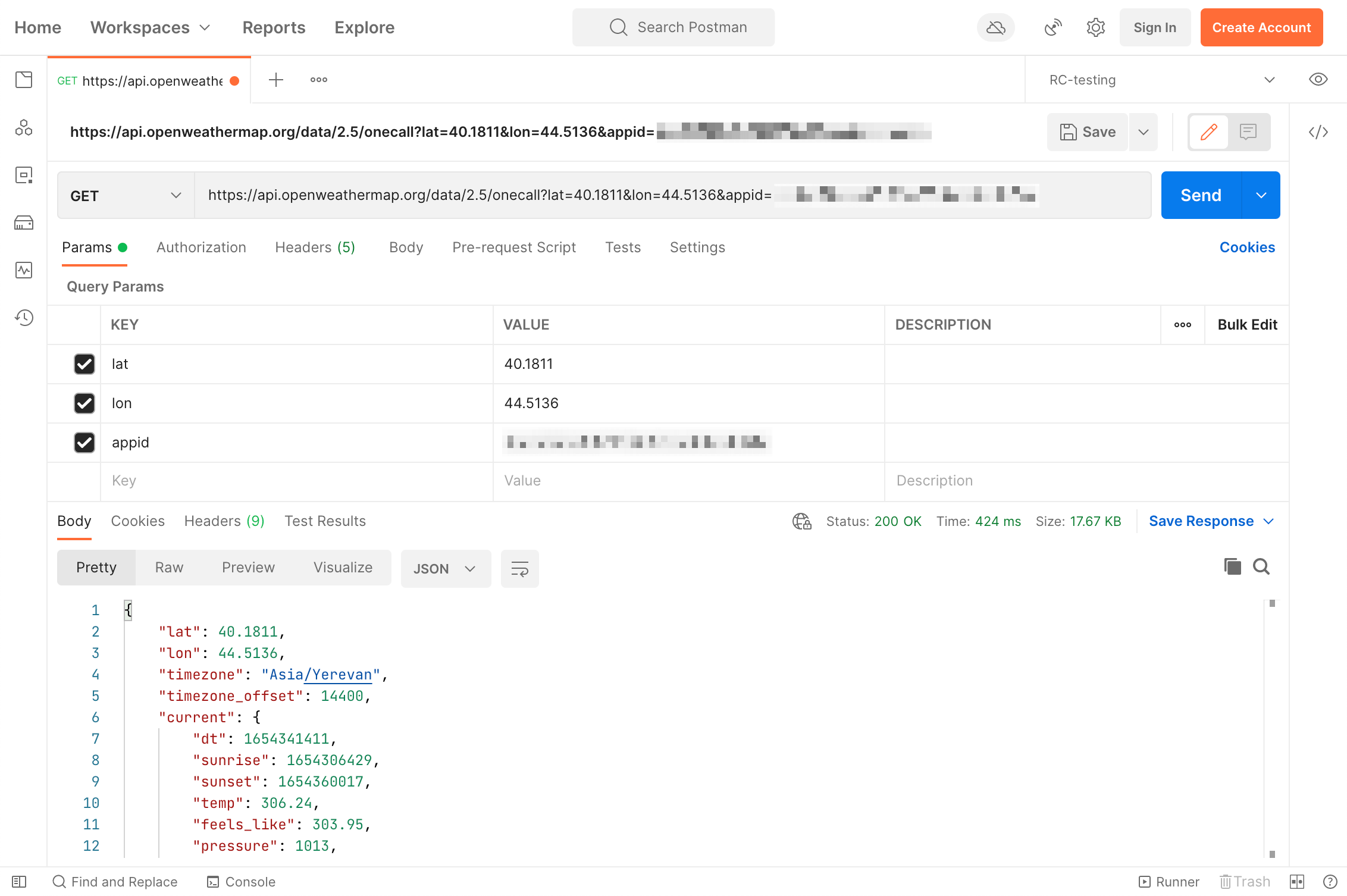1347x896 pixels.
Task: Select the edit pencil mode icon
Action: click(x=1208, y=131)
